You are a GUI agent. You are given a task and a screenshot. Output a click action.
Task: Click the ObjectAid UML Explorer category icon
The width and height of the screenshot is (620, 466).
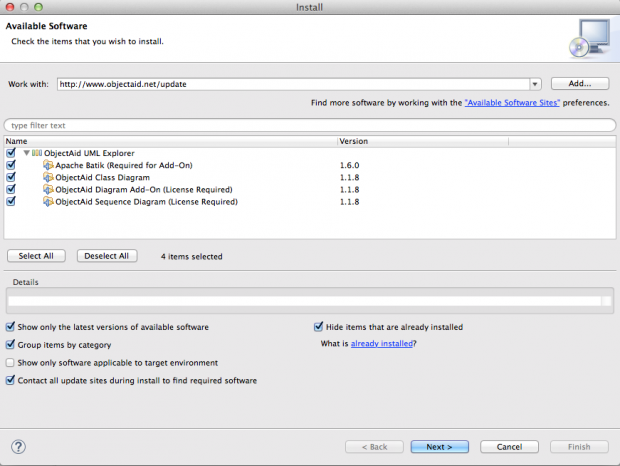tap(37, 152)
